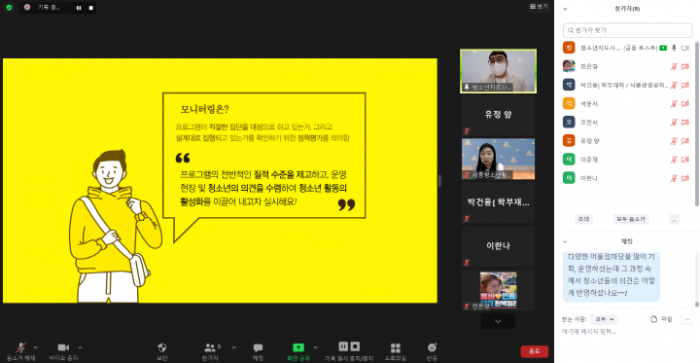Click the Mute All button
This screenshot has width=700, height=363.
[x=631, y=219]
